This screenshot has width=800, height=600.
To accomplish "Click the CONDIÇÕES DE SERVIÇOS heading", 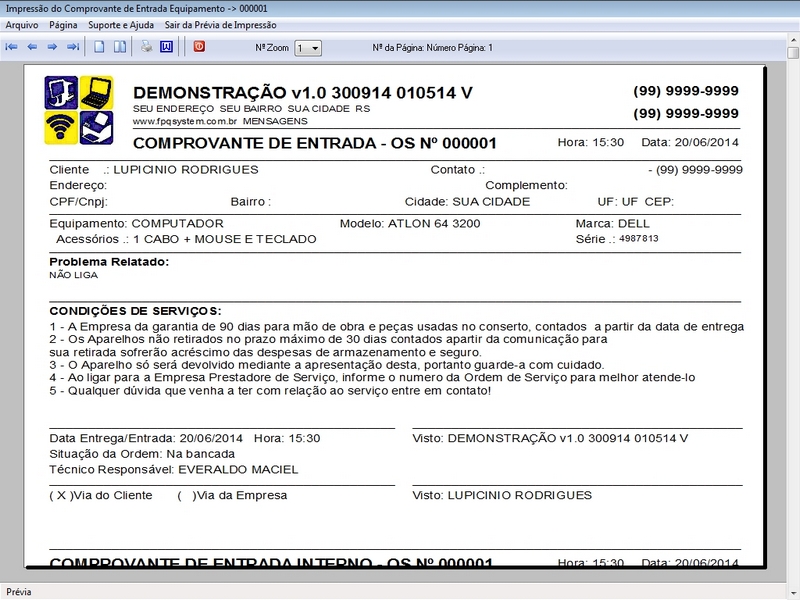I will [x=135, y=311].
